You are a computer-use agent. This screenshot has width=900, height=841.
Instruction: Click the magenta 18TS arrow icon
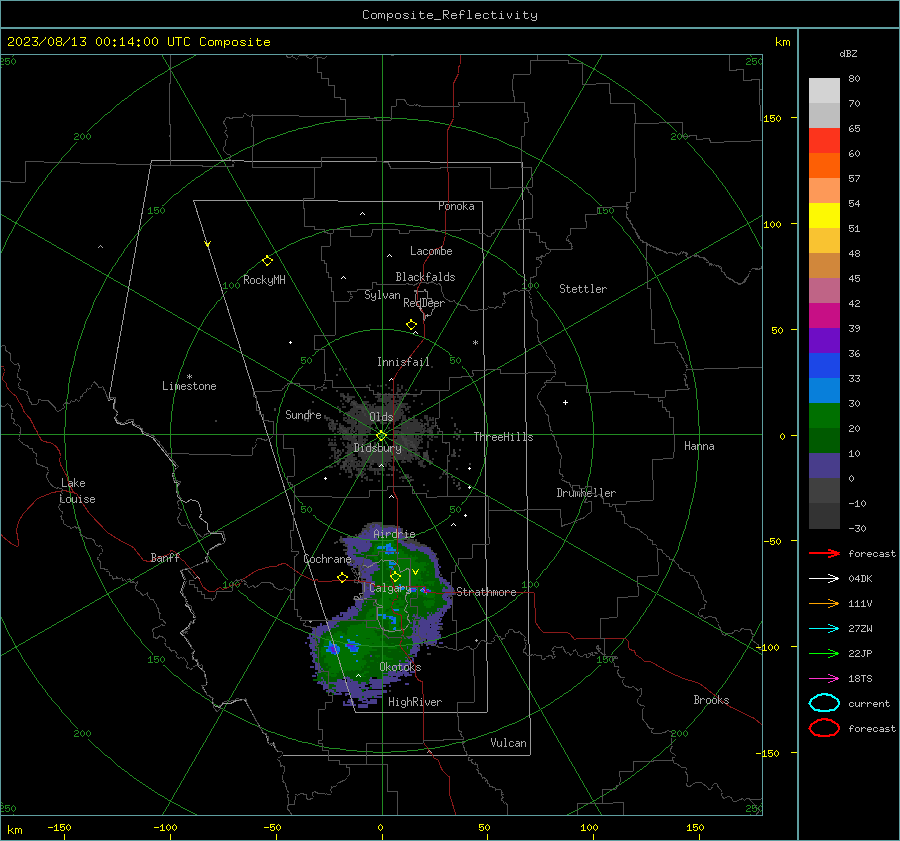pyautogui.click(x=824, y=679)
